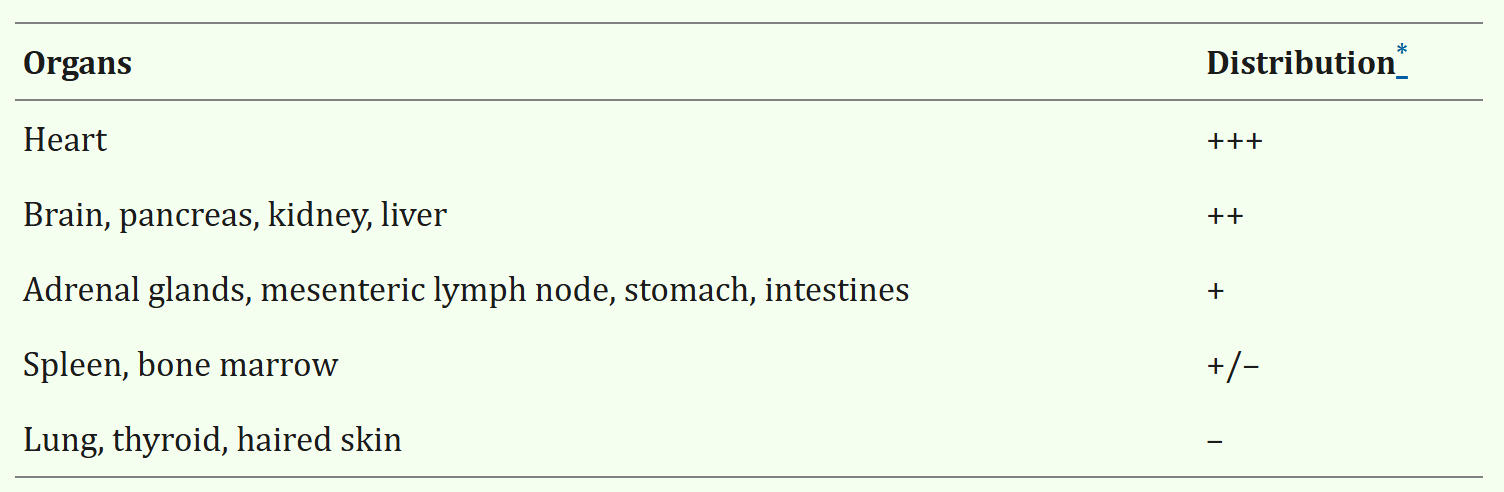Select the Lung, thyroid, haired skin cell
Screen dimensions: 1504x492
pyautogui.click(x=212, y=440)
